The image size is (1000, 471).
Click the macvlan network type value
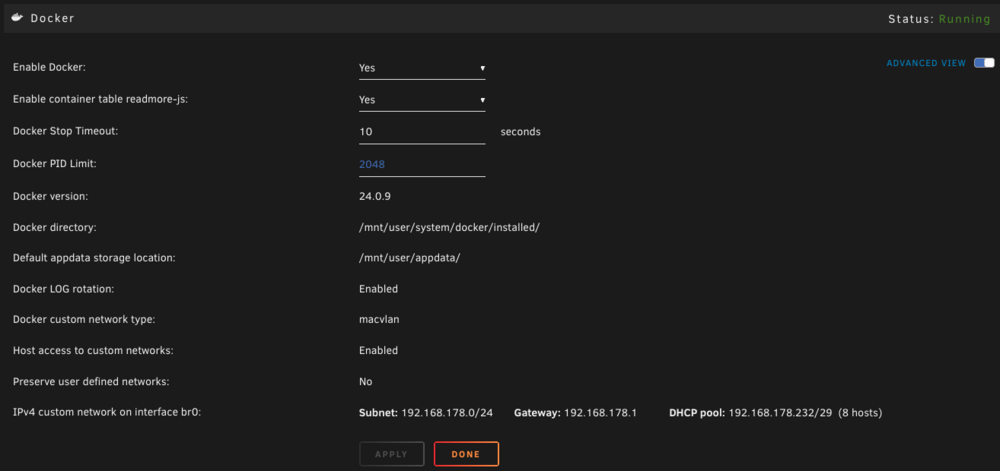pyautogui.click(x=379, y=319)
